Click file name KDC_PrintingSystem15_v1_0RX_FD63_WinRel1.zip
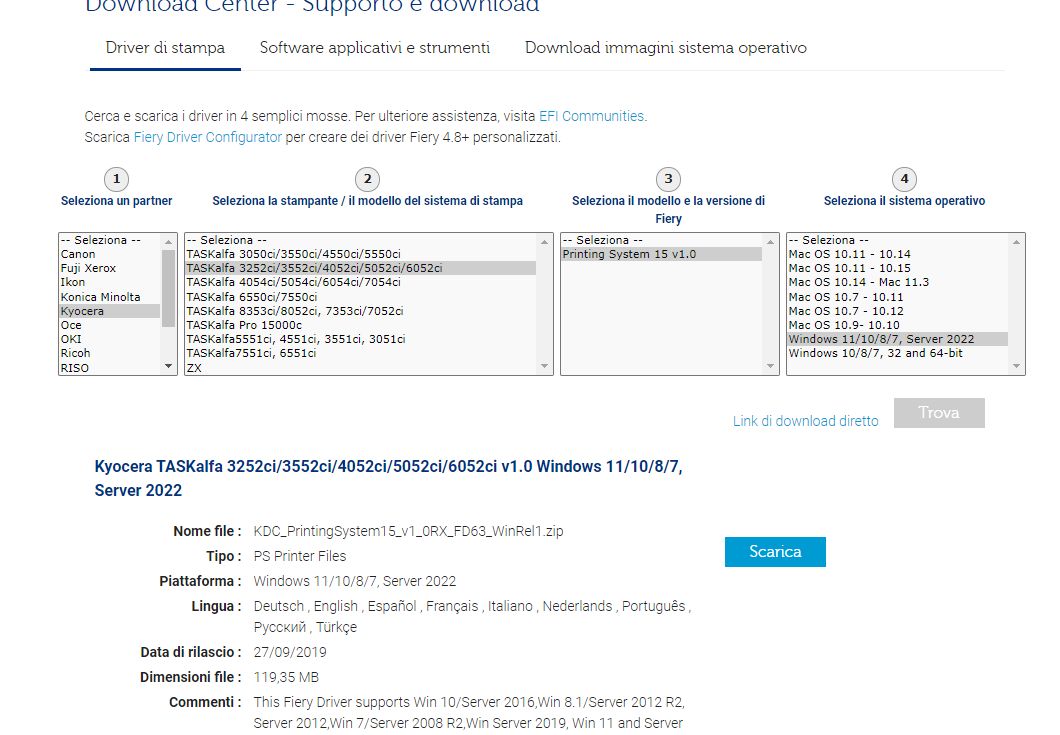 click(x=408, y=531)
